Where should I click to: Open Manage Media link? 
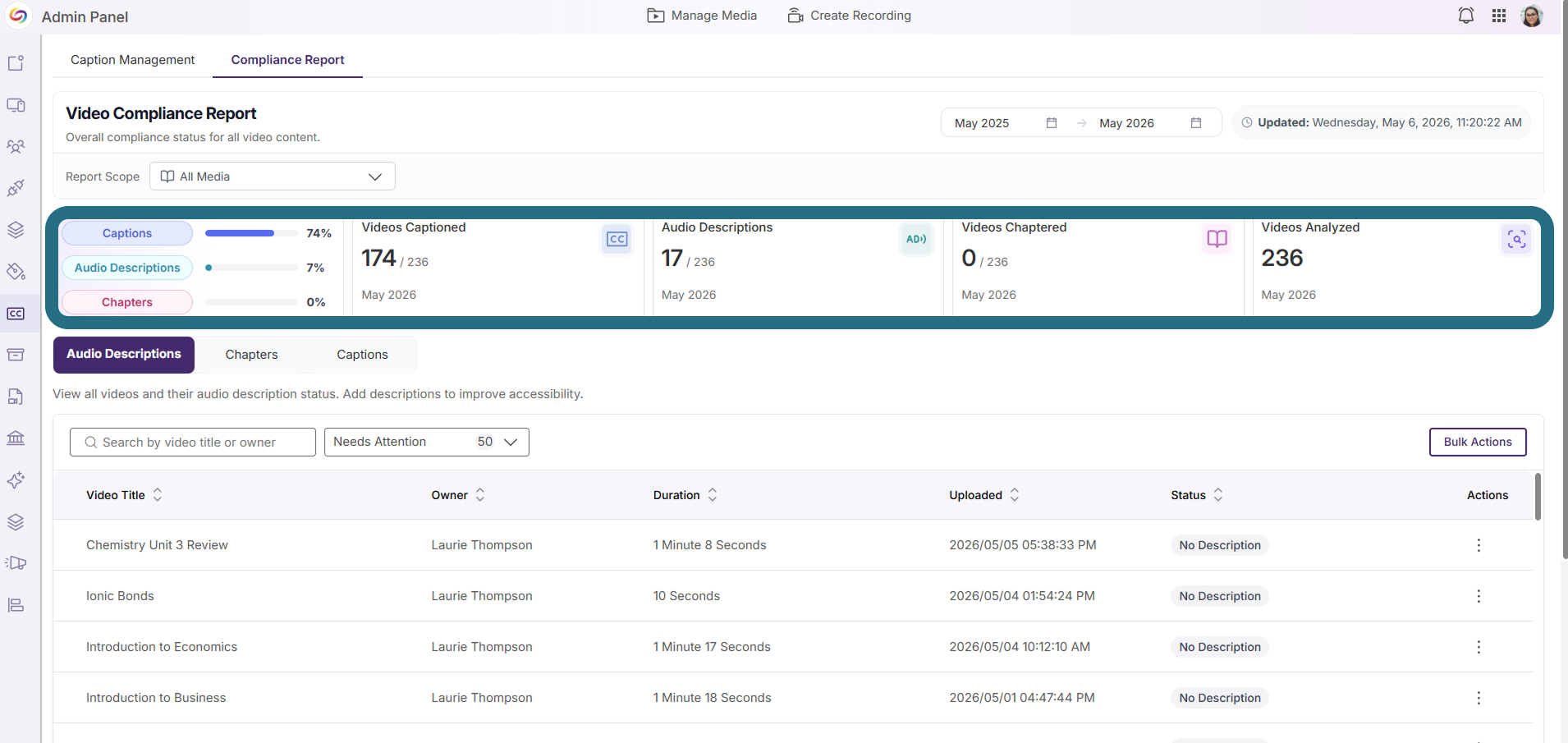[x=702, y=16]
